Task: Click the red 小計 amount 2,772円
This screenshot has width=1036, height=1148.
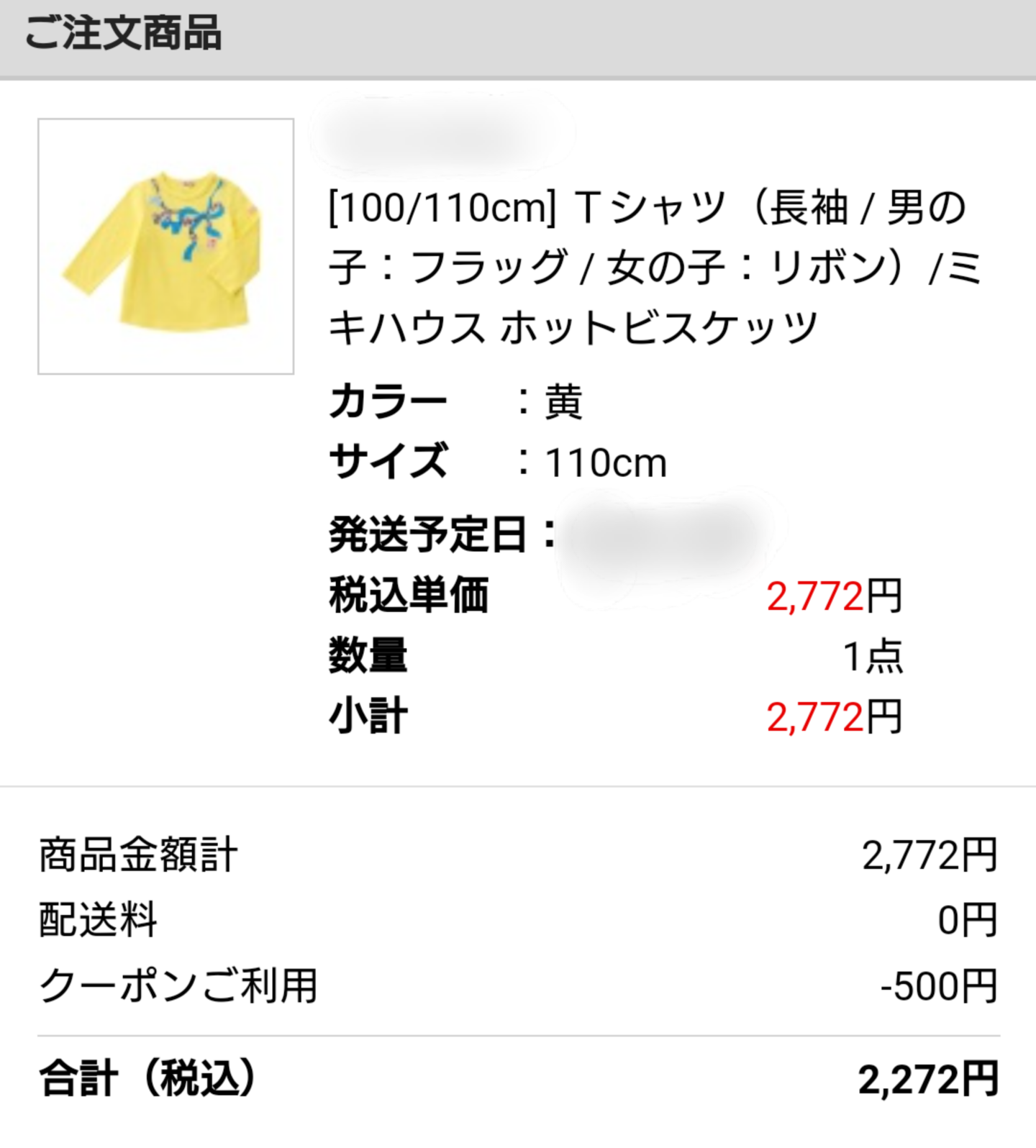Action: (833, 717)
